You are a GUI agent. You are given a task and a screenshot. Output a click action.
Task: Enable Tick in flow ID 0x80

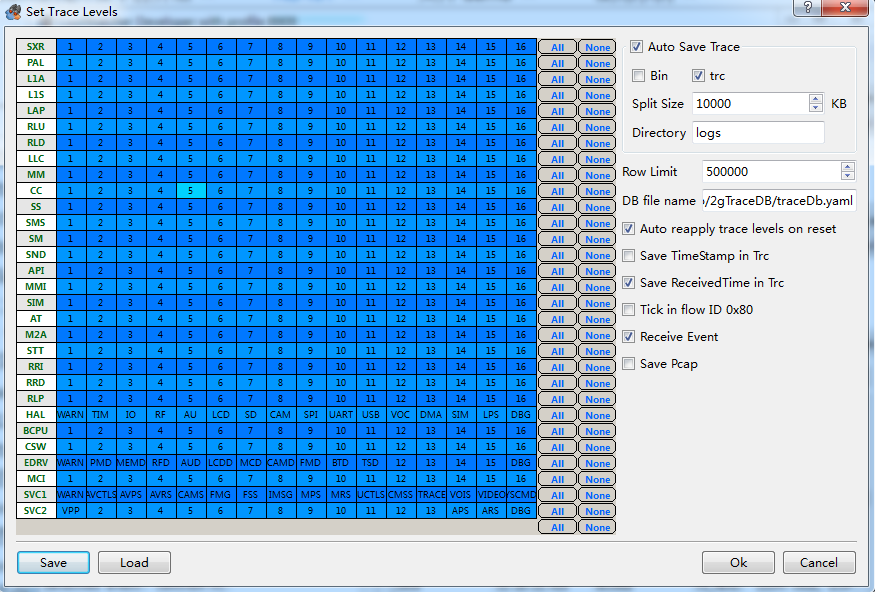coord(628,310)
